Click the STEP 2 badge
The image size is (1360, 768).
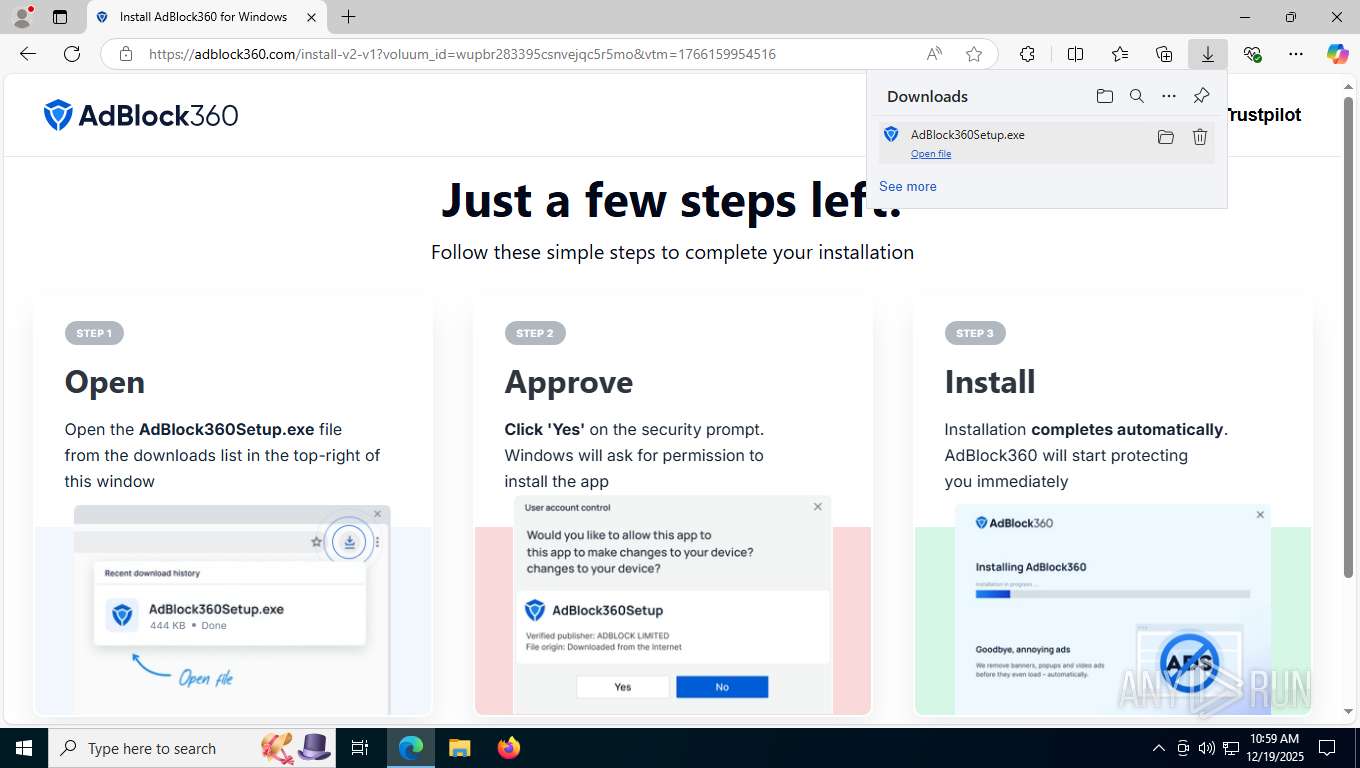coord(535,333)
